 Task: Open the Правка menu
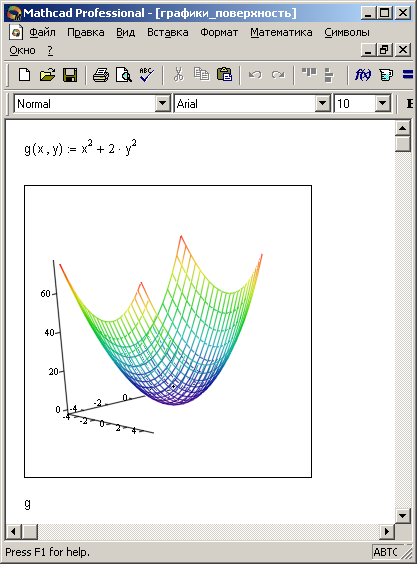click(86, 32)
